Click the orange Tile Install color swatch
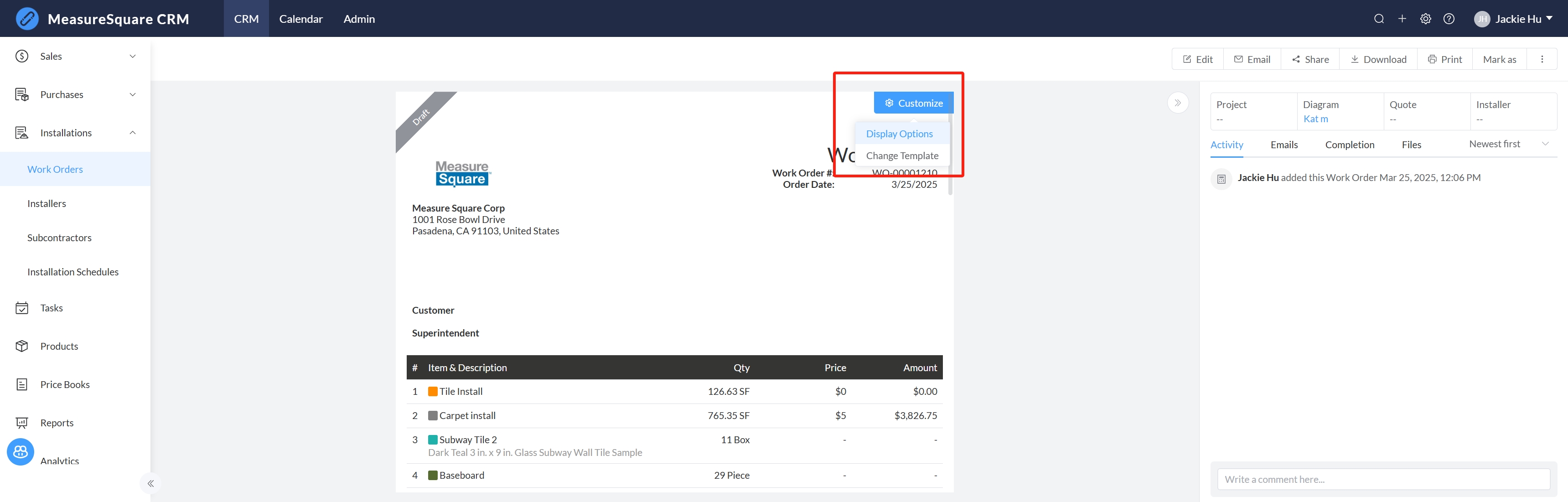Screen dimensions: 1568x502 (433, 391)
